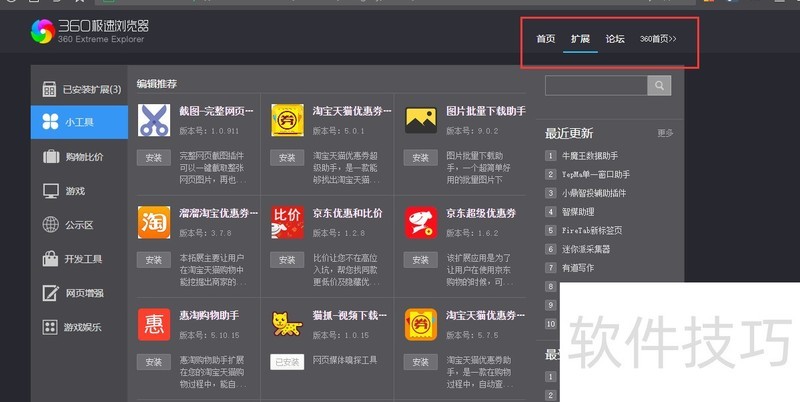
Task: Open 小鼎智投辅助插件 entry
Action: [x=594, y=193]
